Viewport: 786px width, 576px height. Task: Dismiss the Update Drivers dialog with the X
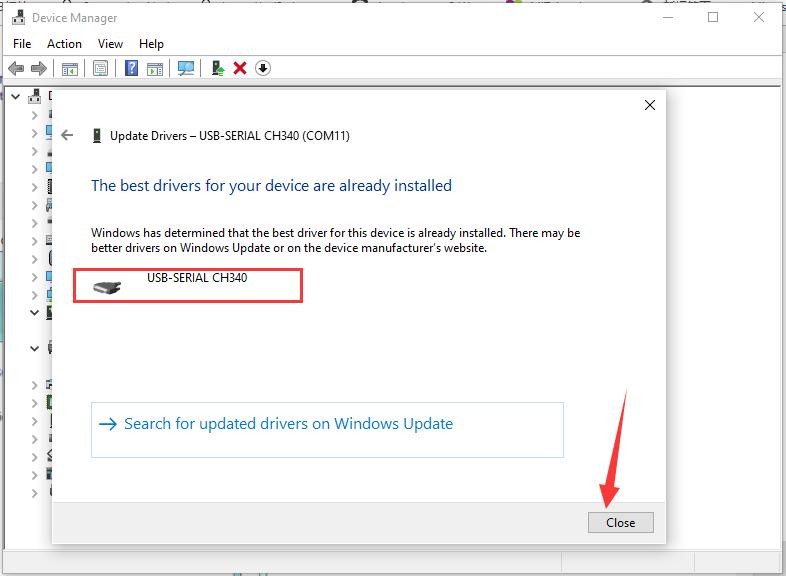pyautogui.click(x=650, y=105)
